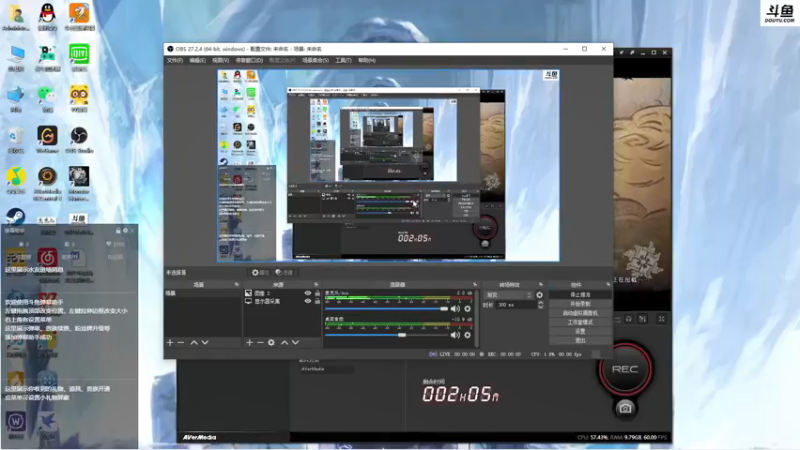Select the Image 2 source row

[x=282, y=293]
